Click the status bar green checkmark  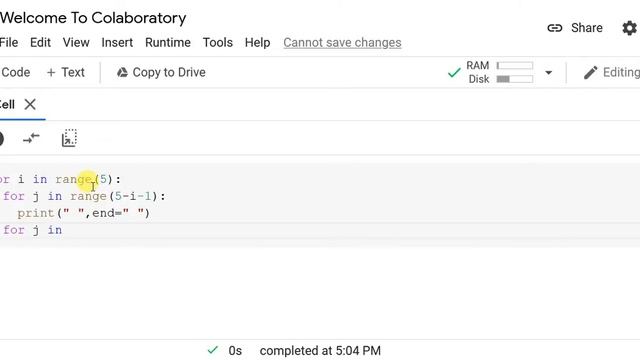pos(213,350)
